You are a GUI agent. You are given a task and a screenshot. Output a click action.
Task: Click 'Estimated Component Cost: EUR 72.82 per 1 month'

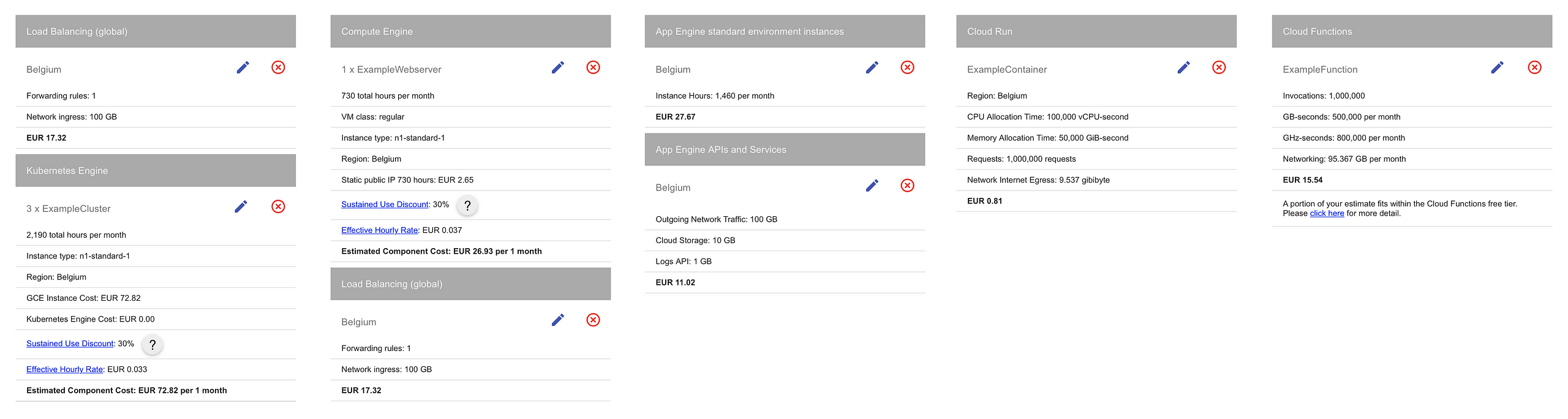[x=127, y=390]
